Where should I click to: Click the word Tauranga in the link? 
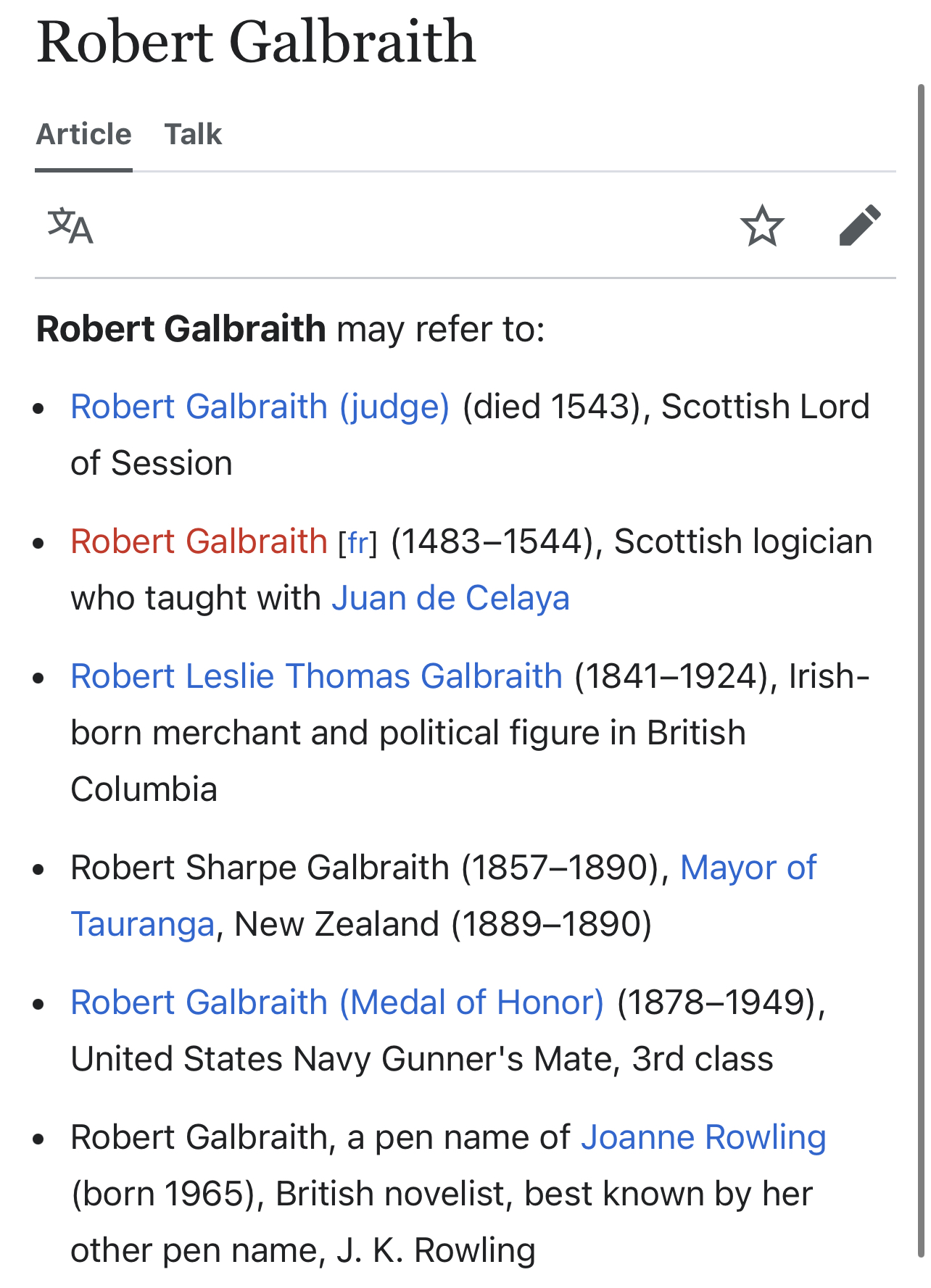[x=143, y=924]
